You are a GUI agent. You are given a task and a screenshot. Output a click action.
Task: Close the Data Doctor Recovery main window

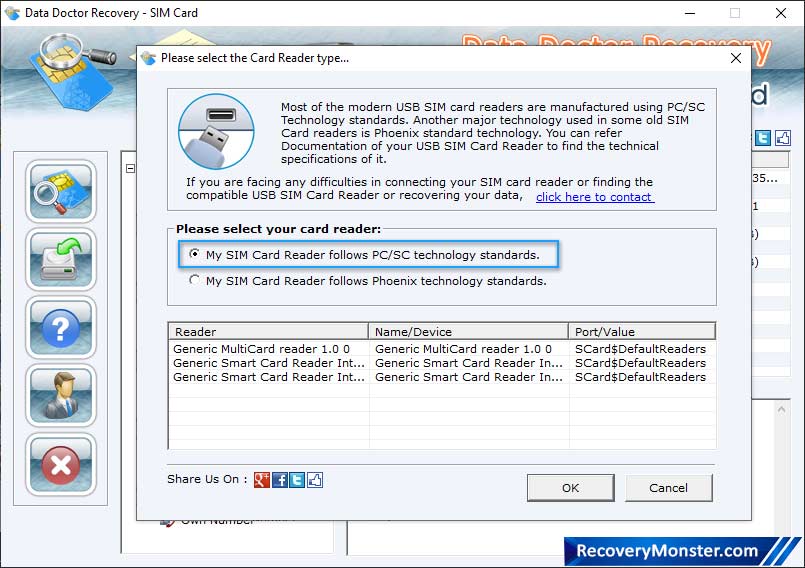[780, 13]
